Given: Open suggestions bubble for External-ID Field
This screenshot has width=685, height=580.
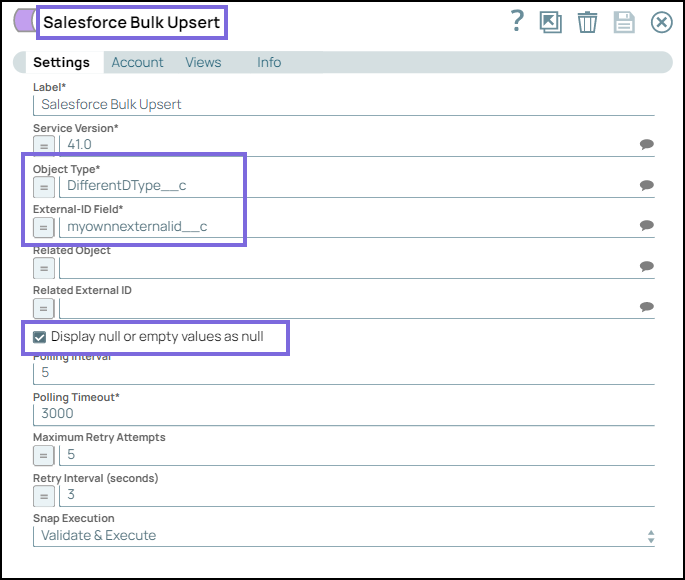Looking at the screenshot, I should 647,225.
